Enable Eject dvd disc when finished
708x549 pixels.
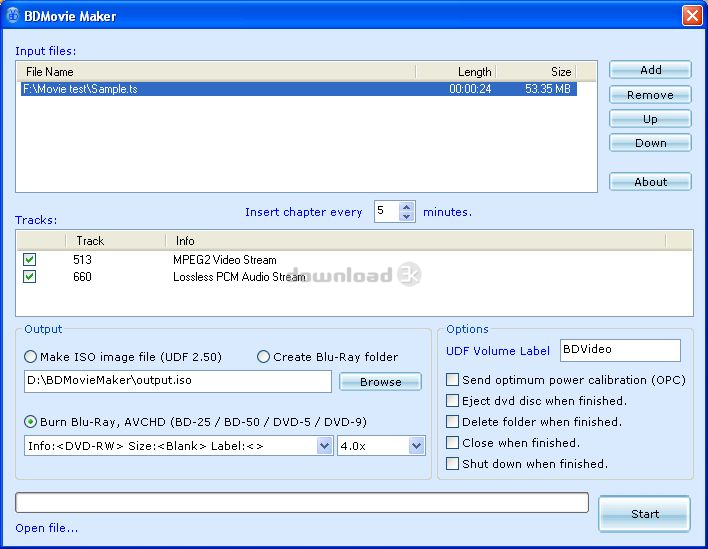pos(452,400)
